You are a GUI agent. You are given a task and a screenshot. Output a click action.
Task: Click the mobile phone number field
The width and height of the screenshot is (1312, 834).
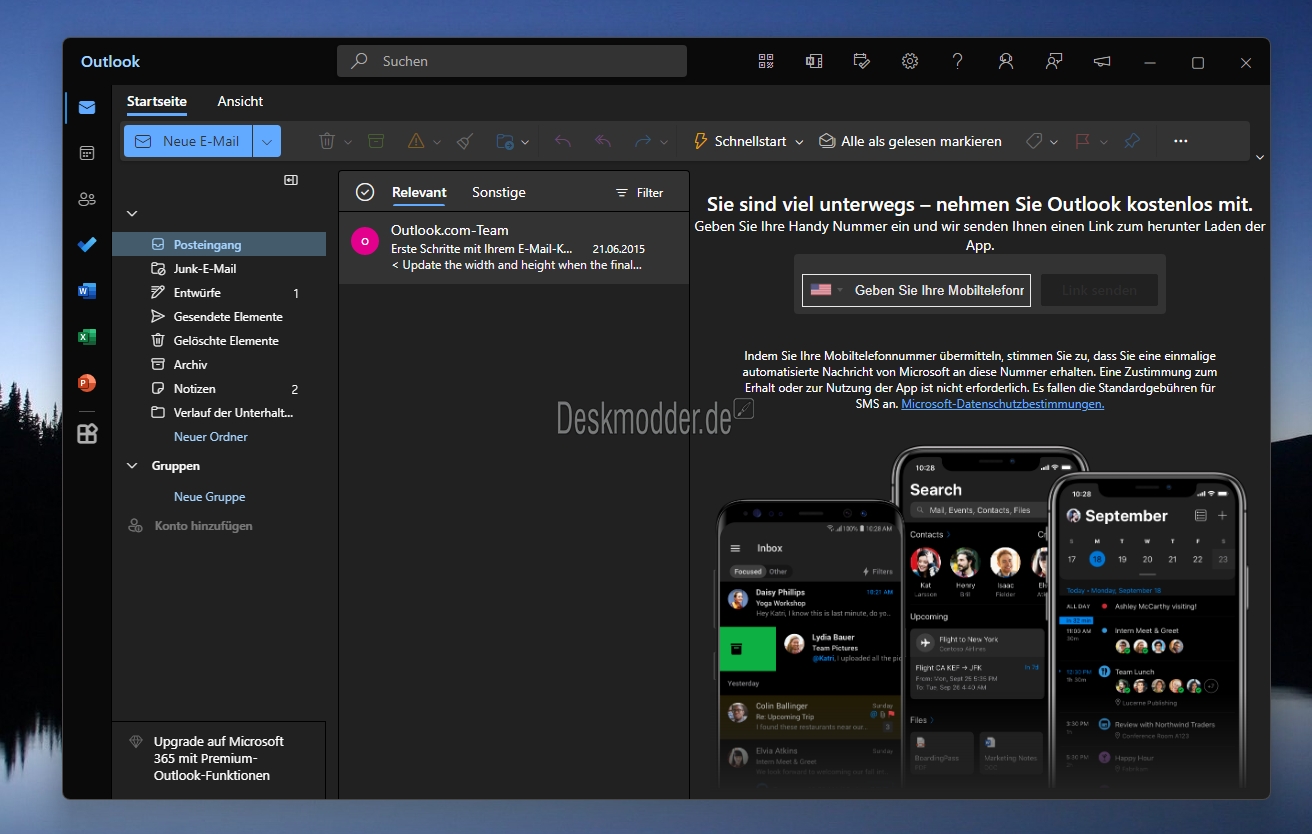939,290
